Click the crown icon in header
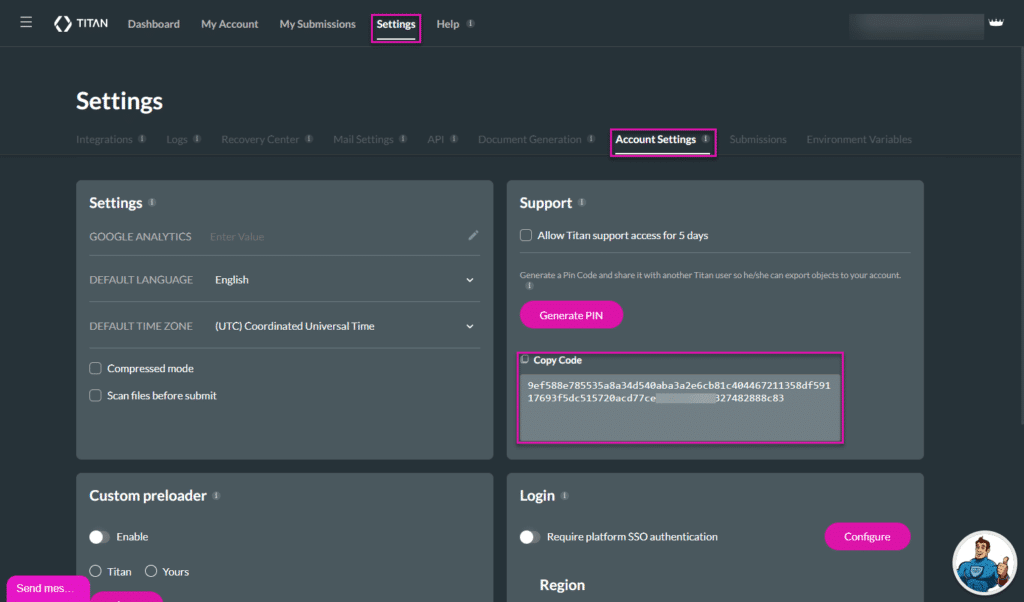 [x=995, y=22]
